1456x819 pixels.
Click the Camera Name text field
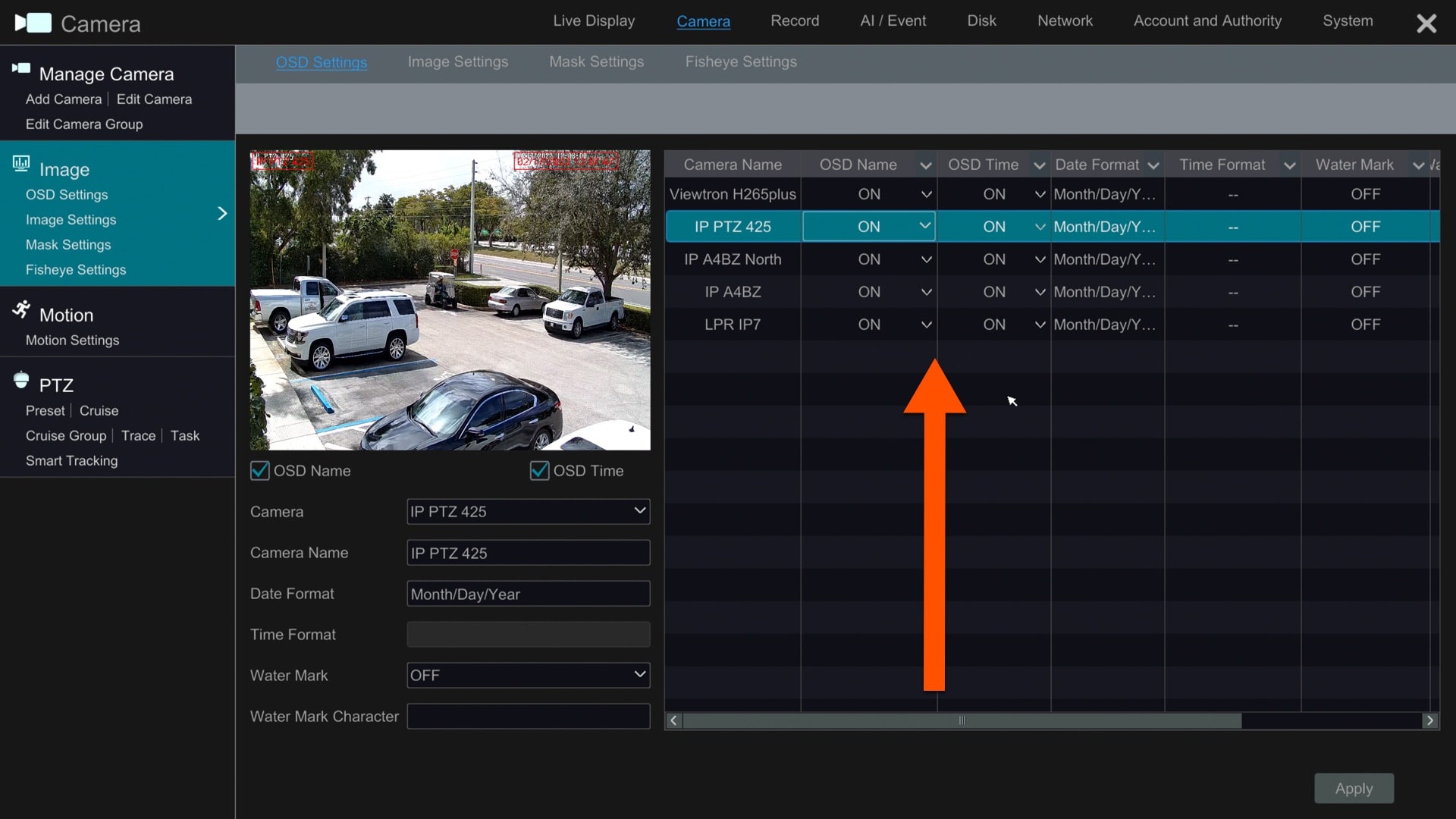tap(528, 553)
